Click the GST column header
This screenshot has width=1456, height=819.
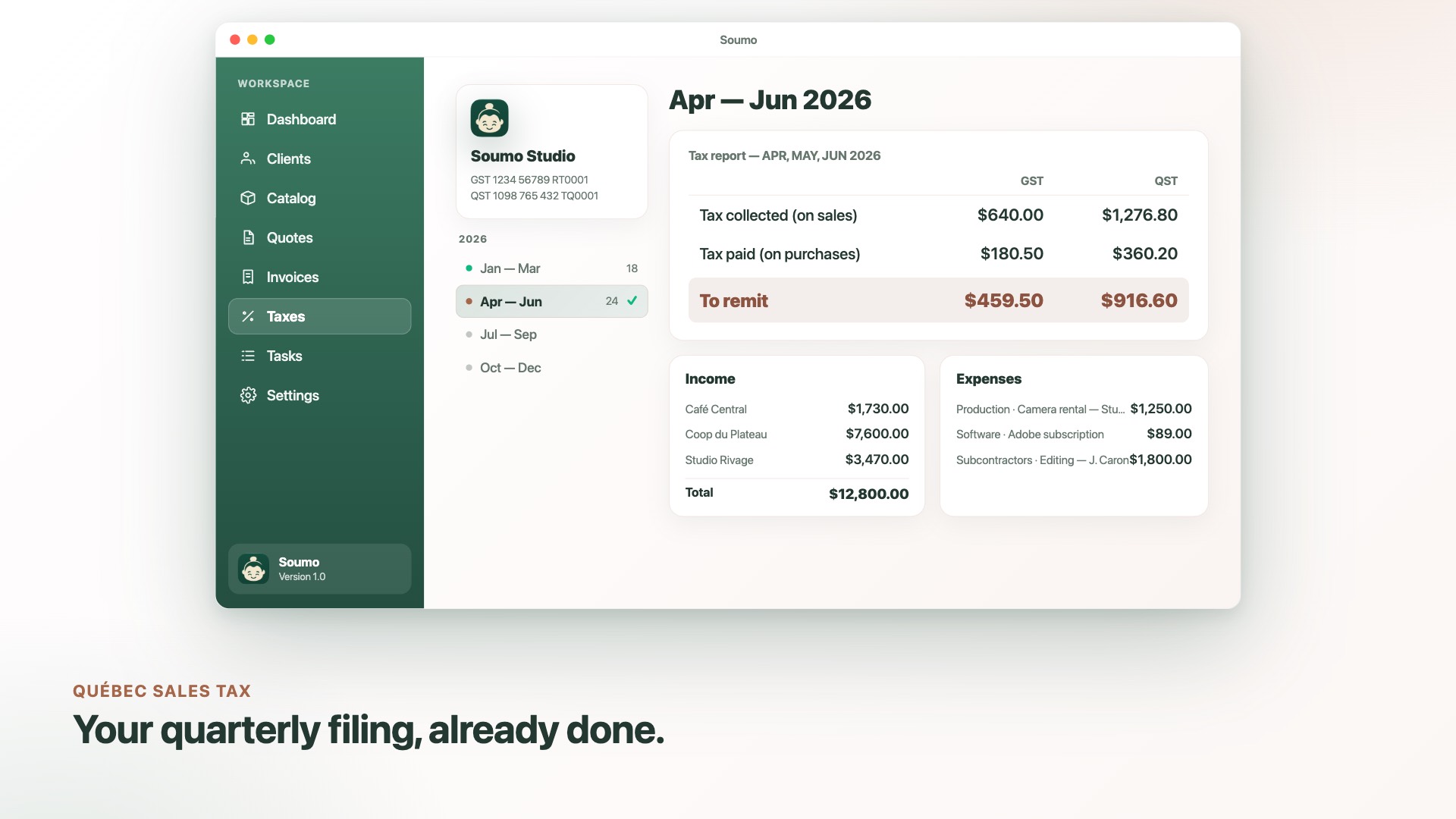[x=1031, y=181]
